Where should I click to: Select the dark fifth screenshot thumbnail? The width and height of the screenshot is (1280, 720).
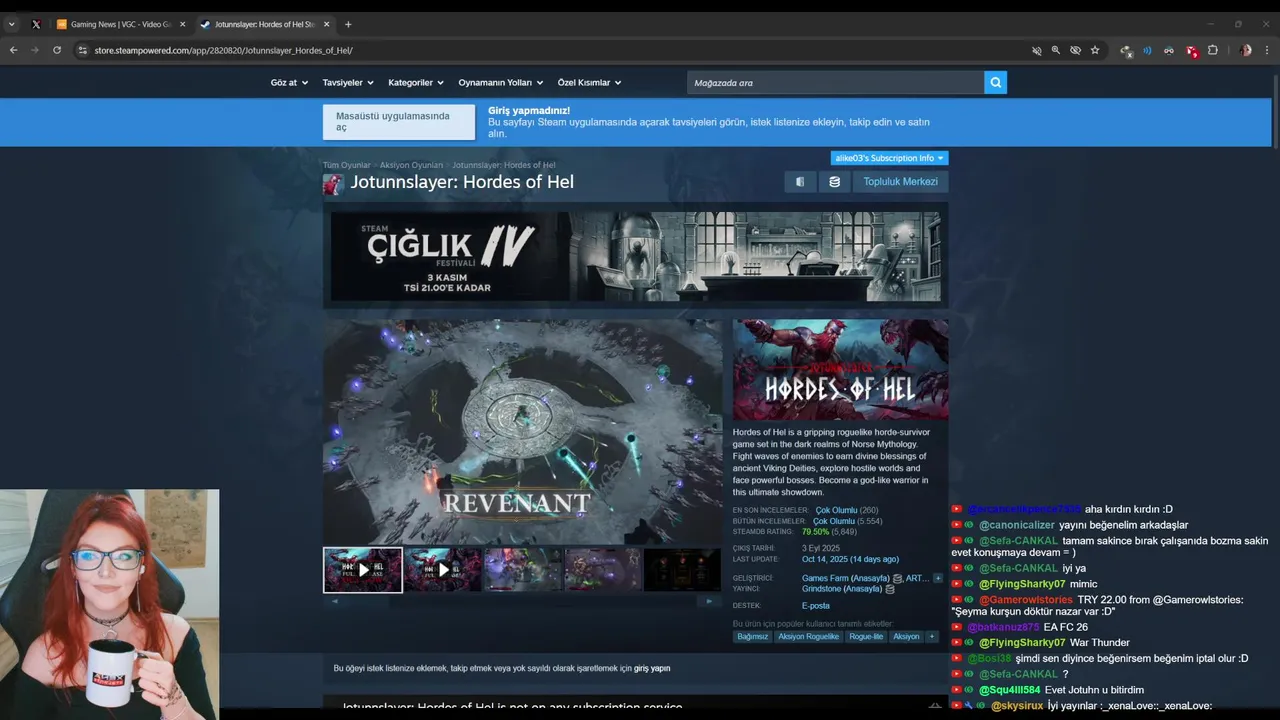682,569
